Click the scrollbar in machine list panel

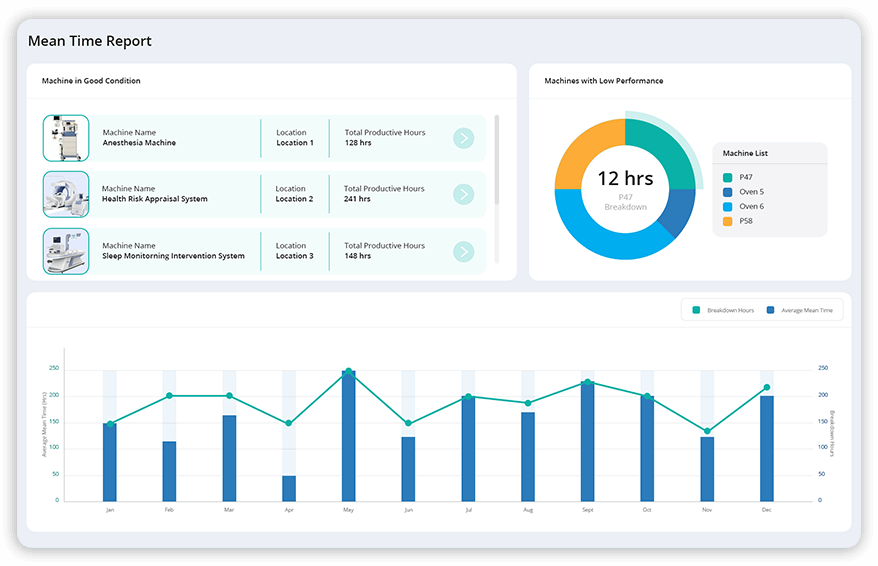[497, 160]
